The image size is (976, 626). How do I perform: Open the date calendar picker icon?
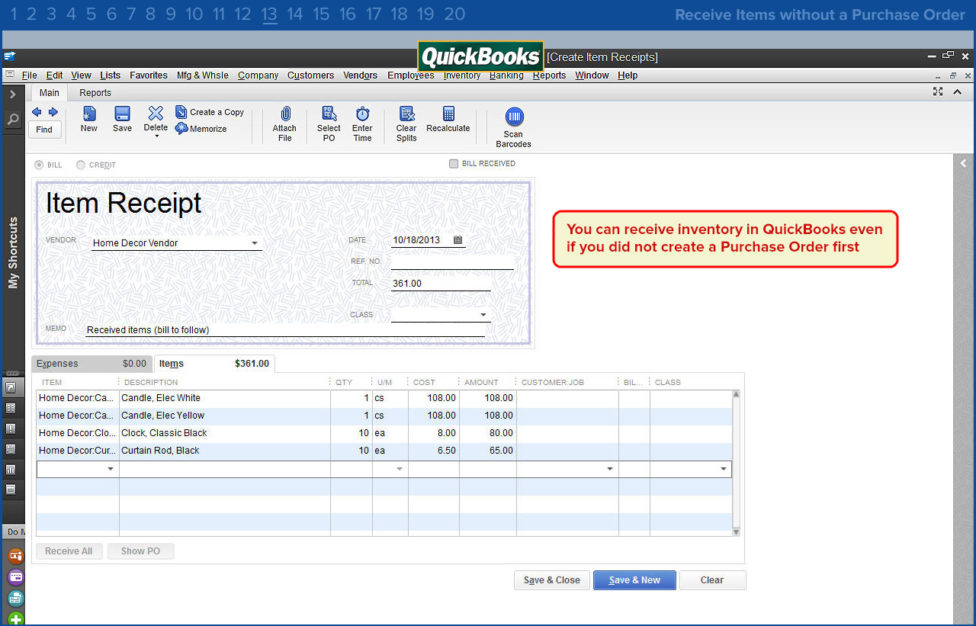(x=458, y=240)
